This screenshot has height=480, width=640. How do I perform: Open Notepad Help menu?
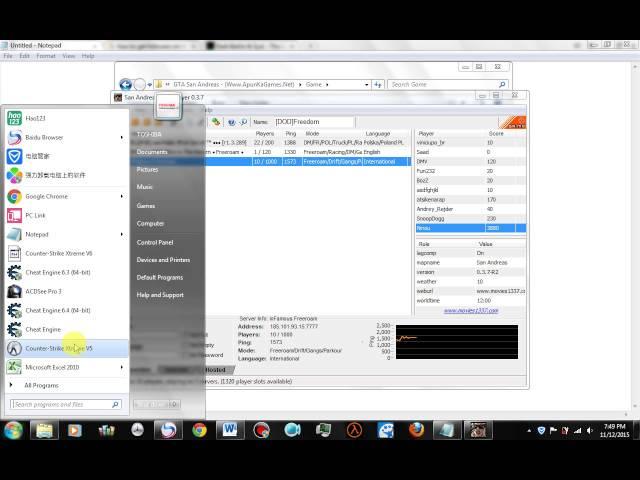88,56
